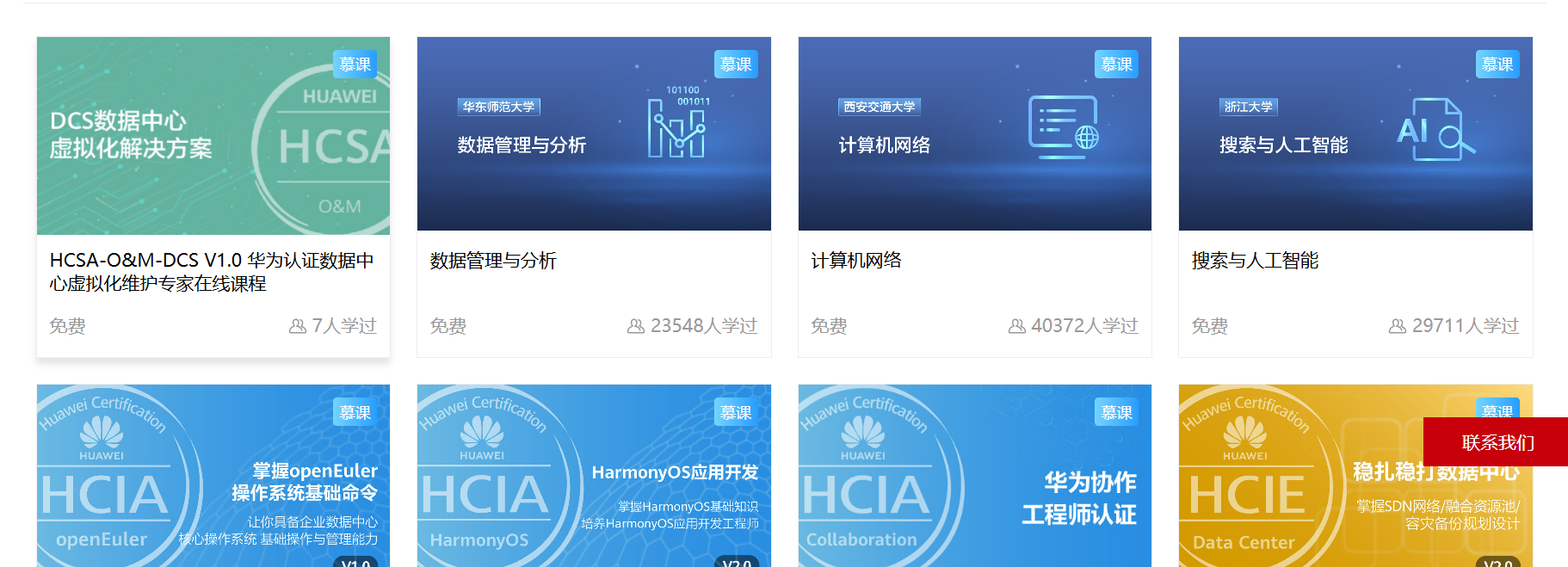Click the 西安交通大学 label
The width and height of the screenshot is (1568, 567).
point(880,107)
